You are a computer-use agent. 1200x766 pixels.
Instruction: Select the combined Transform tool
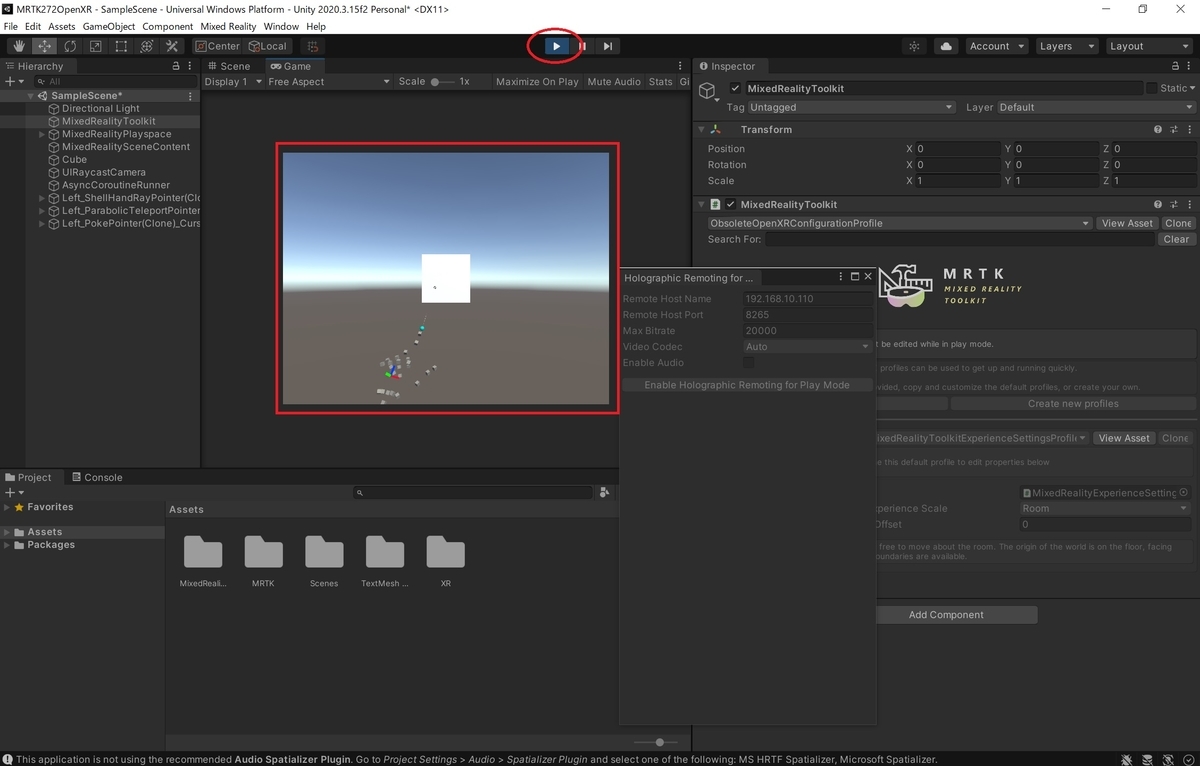[x=146, y=46]
